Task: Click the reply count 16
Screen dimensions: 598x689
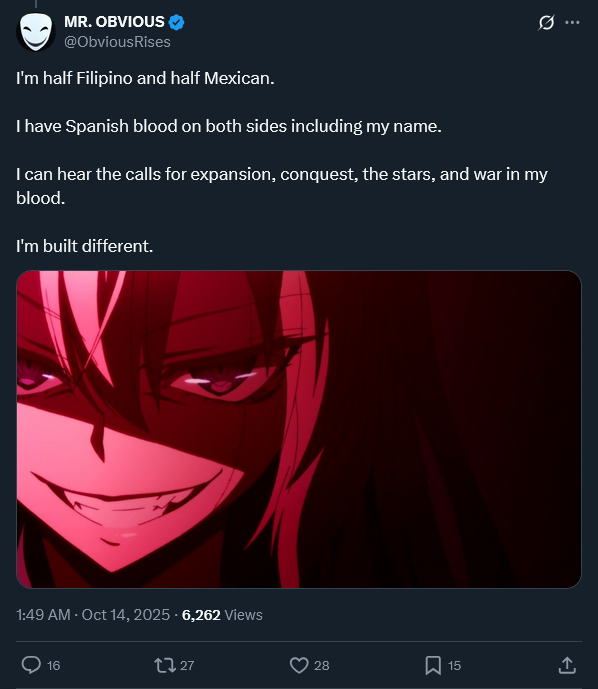Action: pos(53,665)
